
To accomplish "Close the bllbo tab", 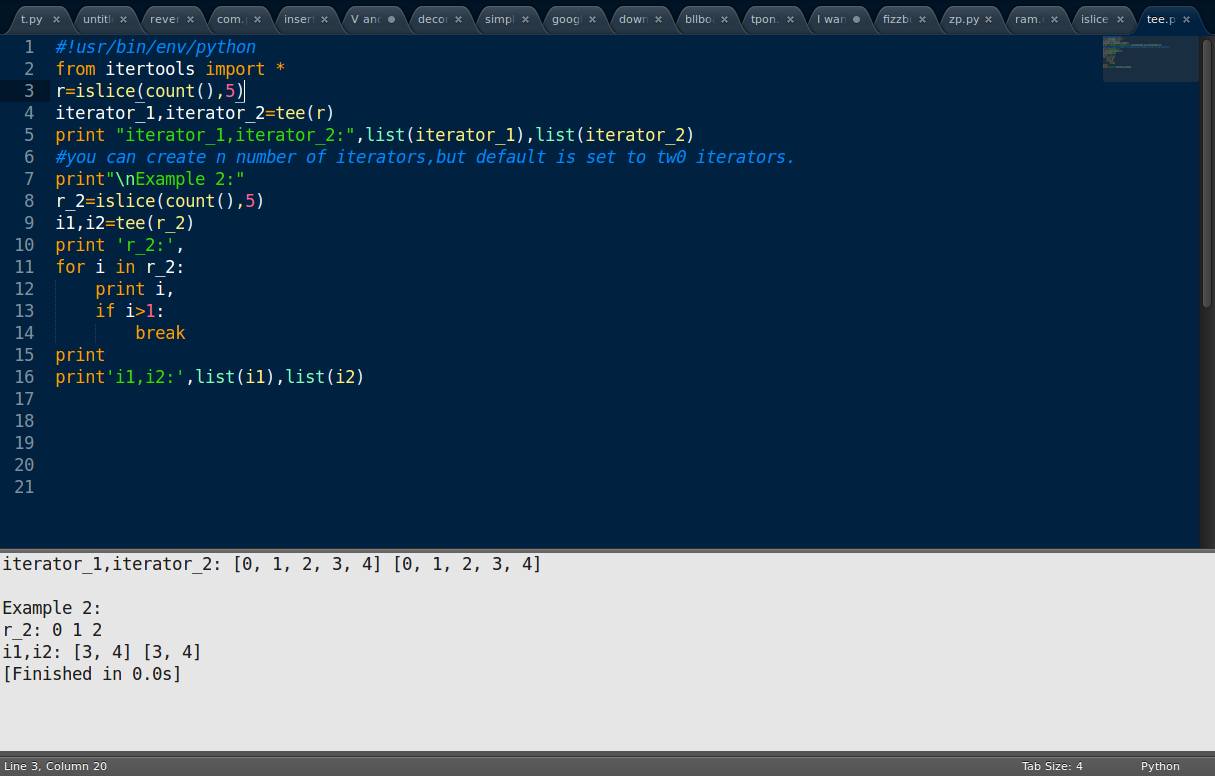I will tap(726, 20).
